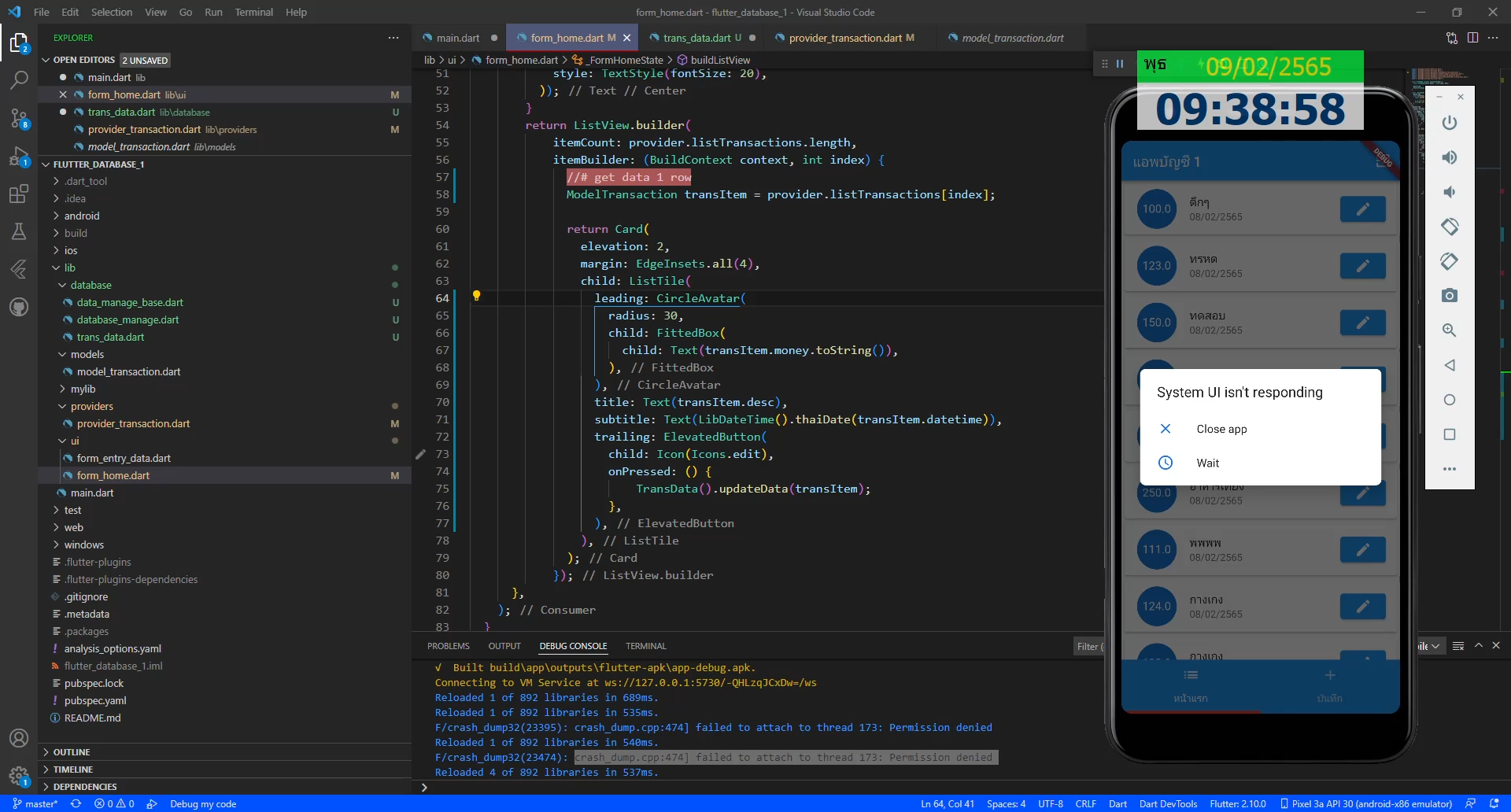
Task: Click edit button for the 124.0 item
Action: tap(1362, 607)
